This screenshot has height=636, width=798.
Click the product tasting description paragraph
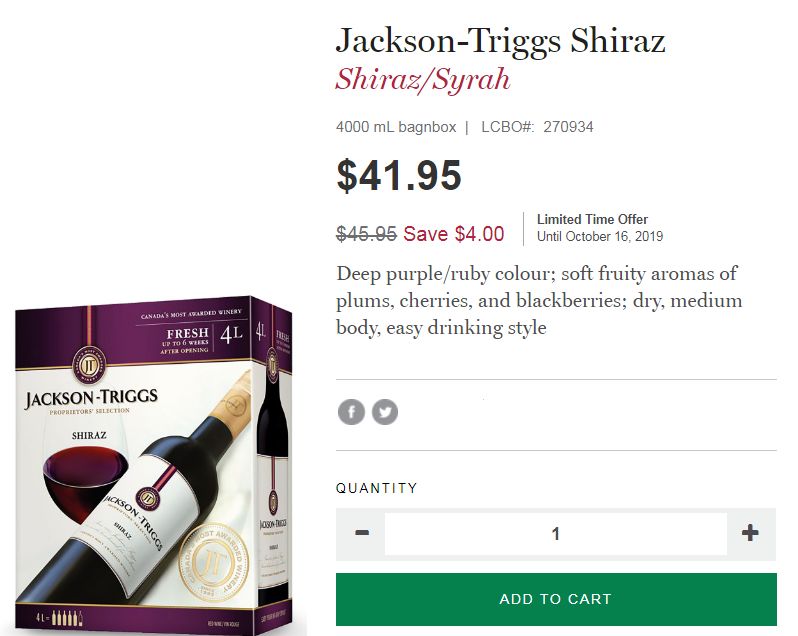tap(539, 301)
